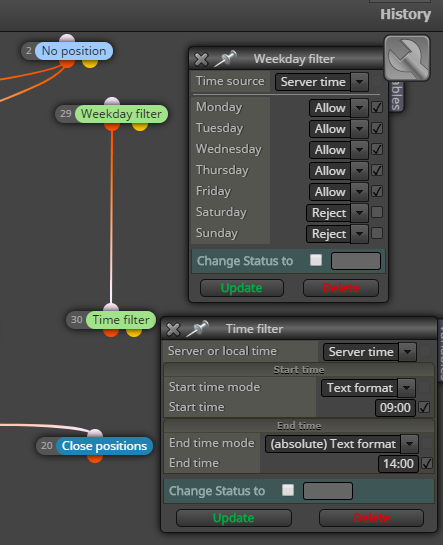Toggle the Wednesday checkbox
Screen dimensions: 443x545
[x=377, y=149]
